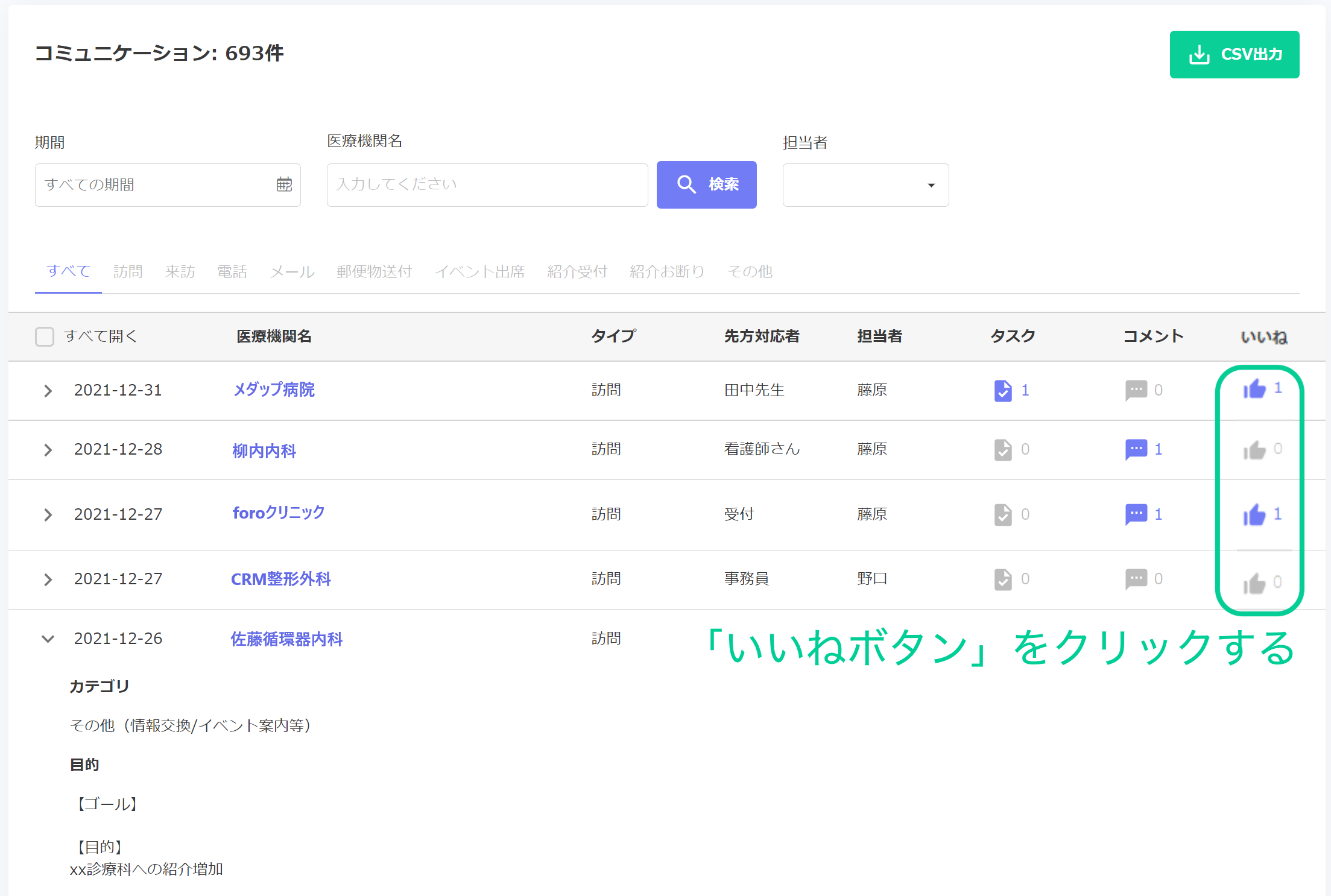Click the カテゴリ label in expanded row

(100, 687)
